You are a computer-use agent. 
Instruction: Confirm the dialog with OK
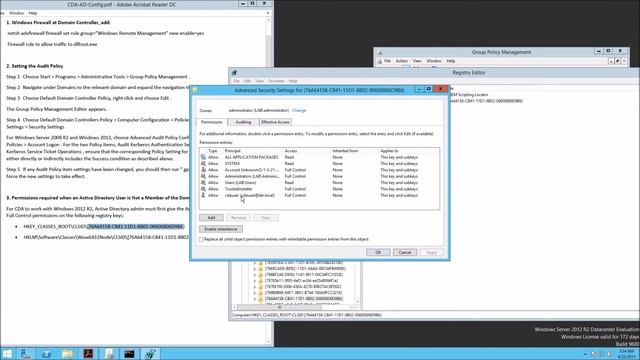(x=378, y=253)
